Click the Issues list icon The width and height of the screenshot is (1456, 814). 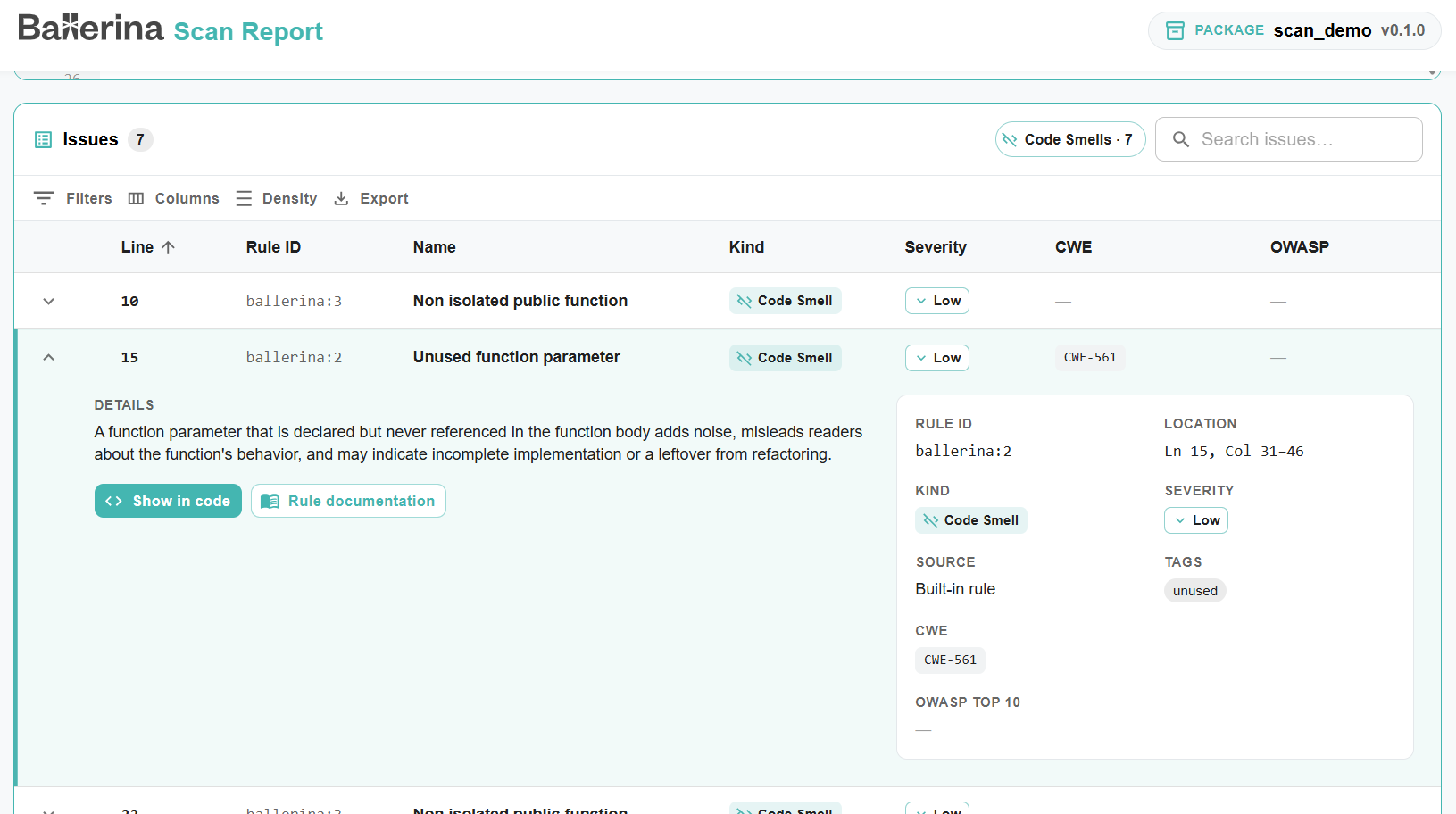click(x=43, y=139)
